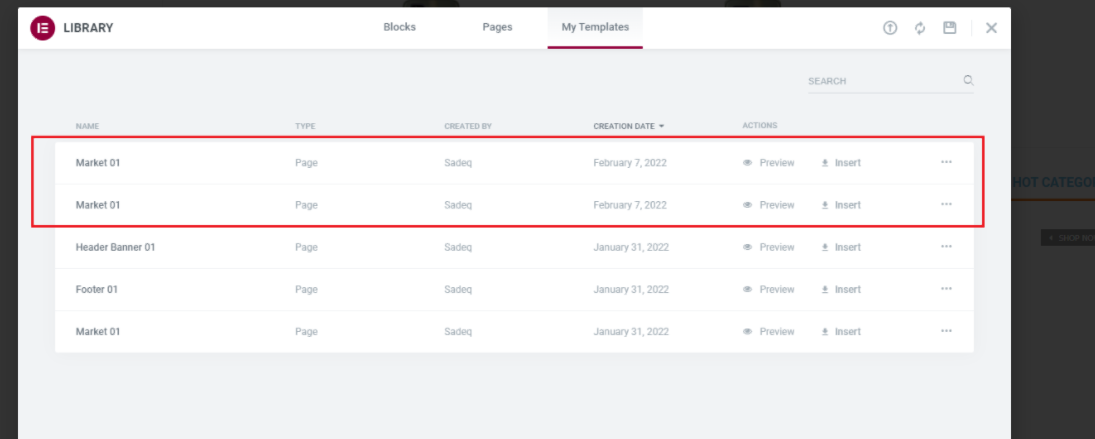Click insert arrow icon for Footer 01
The width and height of the screenshot is (1095, 439).
tap(825, 289)
